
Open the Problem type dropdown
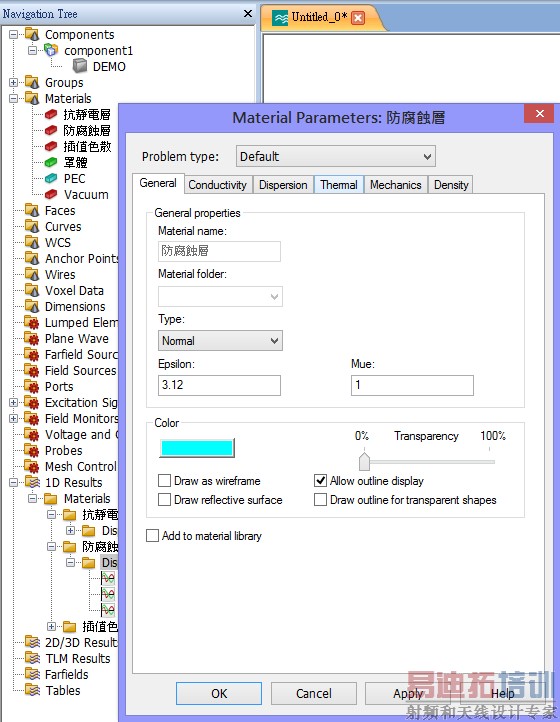coord(336,157)
